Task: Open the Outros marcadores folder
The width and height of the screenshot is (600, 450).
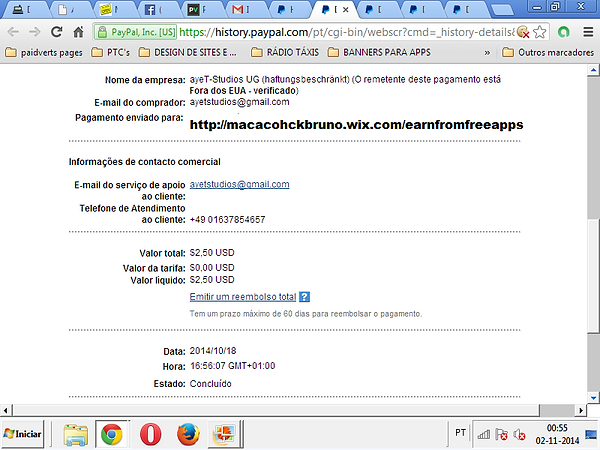Action: (x=548, y=52)
